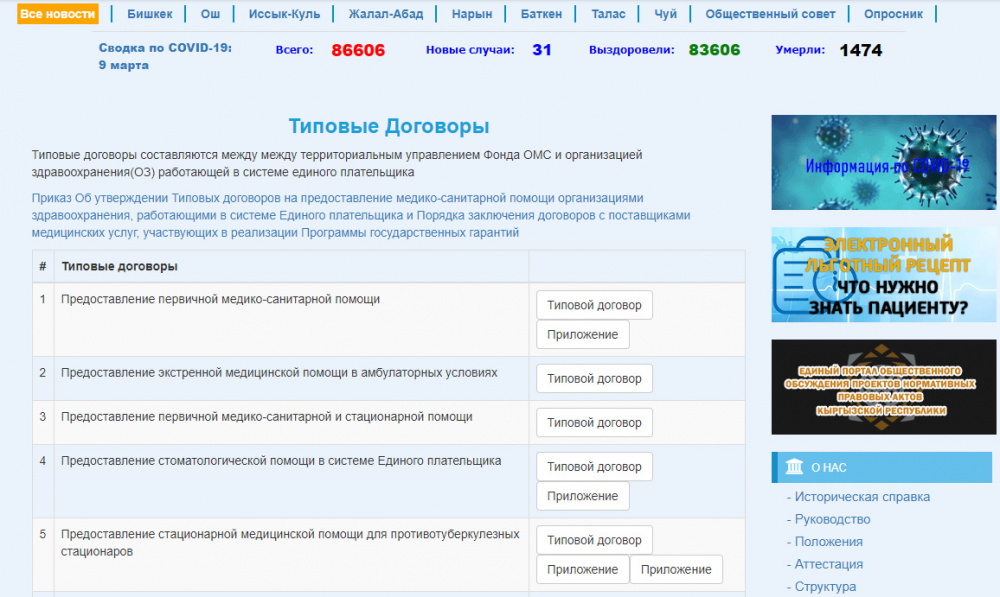Open the COVID-19 information banner

pos(883,163)
